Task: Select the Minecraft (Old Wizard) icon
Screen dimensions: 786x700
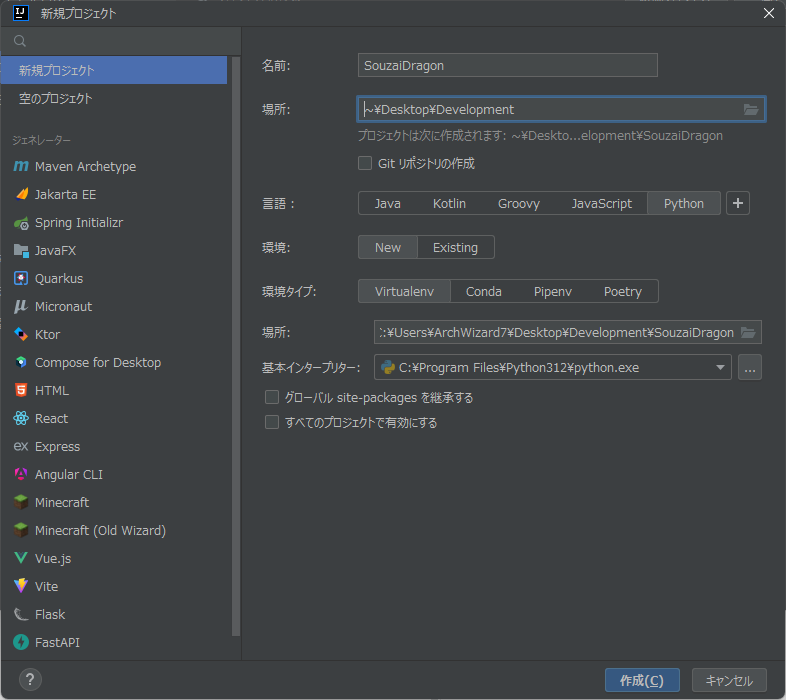Action: click(21, 530)
